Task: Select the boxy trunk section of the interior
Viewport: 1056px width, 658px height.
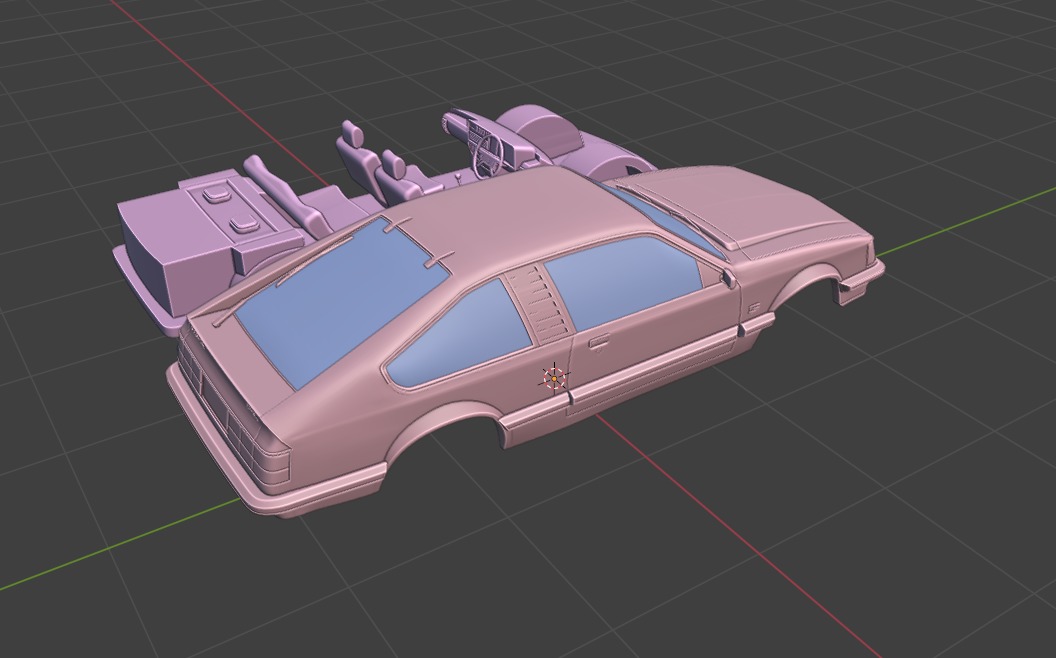Action: point(182,249)
